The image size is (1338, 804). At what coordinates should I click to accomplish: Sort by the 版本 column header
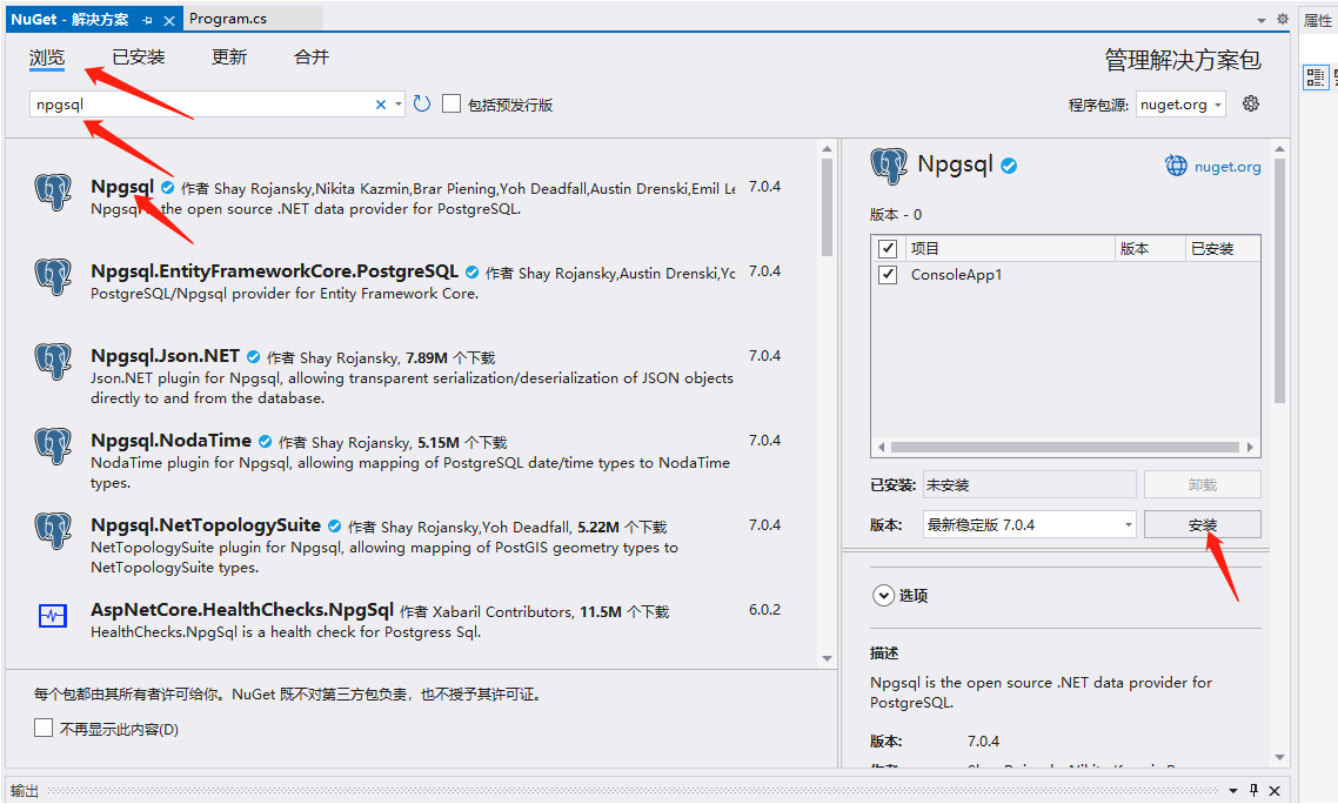tap(1149, 249)
